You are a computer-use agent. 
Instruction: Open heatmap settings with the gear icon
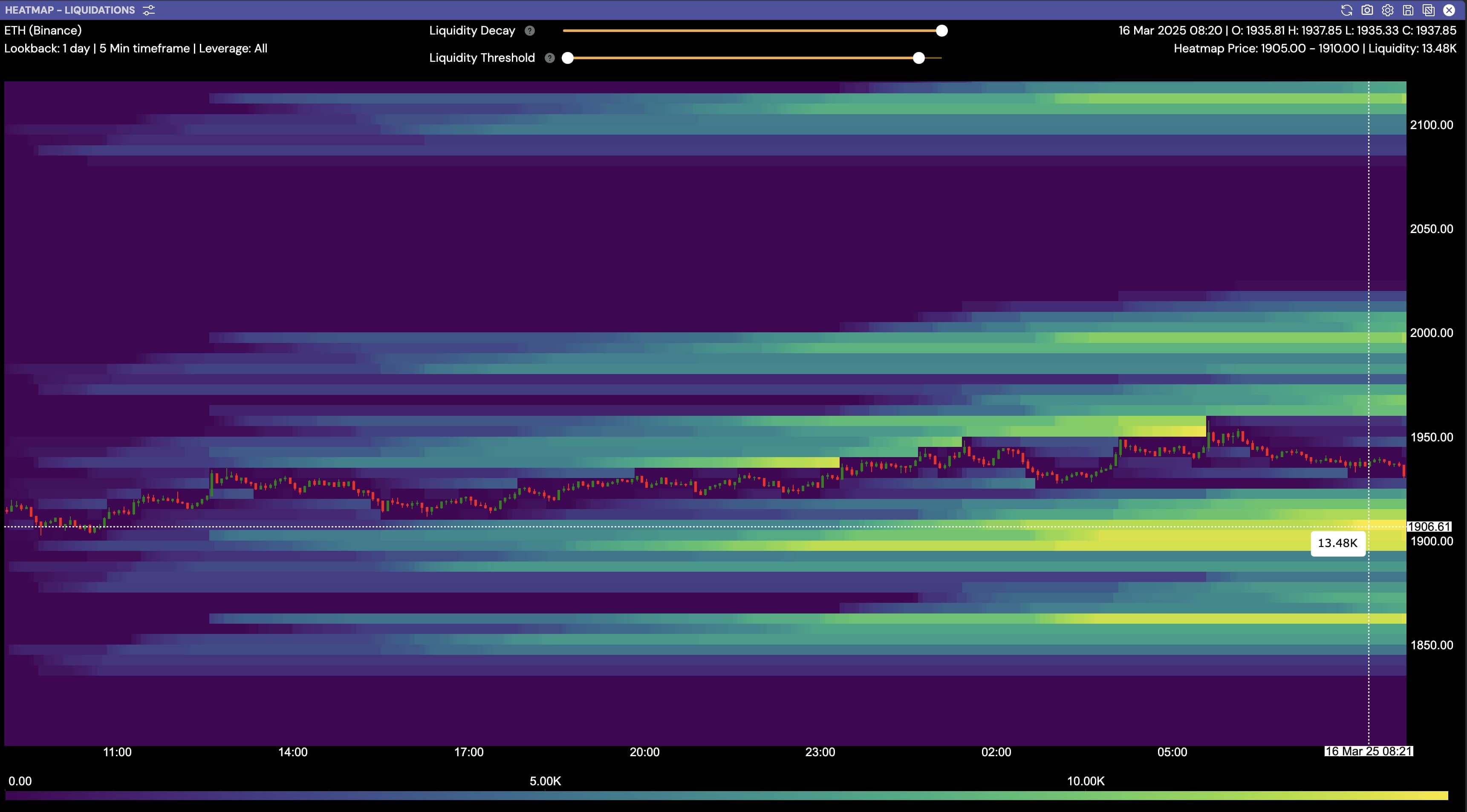pos(1387,10)
